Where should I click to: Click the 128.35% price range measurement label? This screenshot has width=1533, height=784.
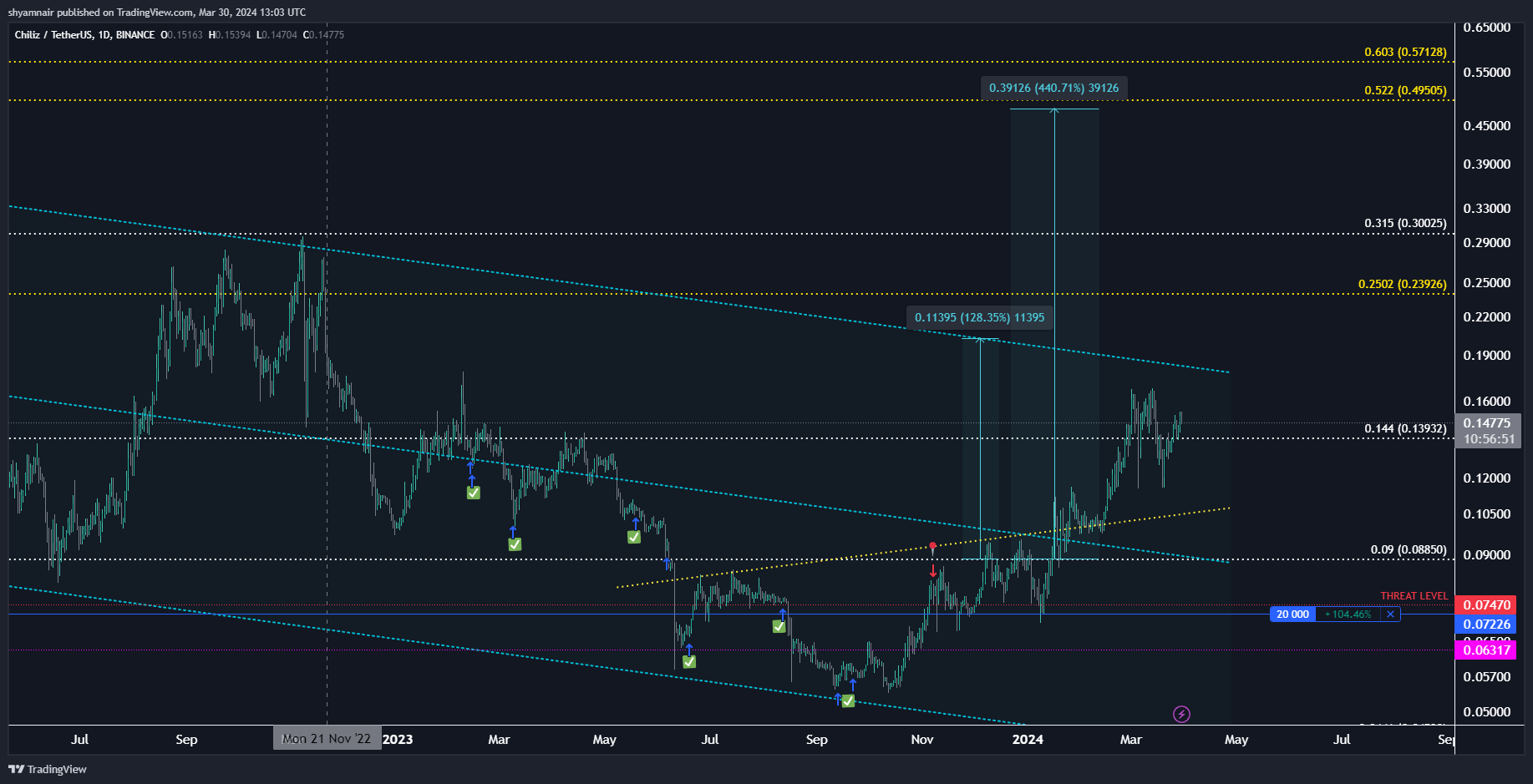pos(979,317)
